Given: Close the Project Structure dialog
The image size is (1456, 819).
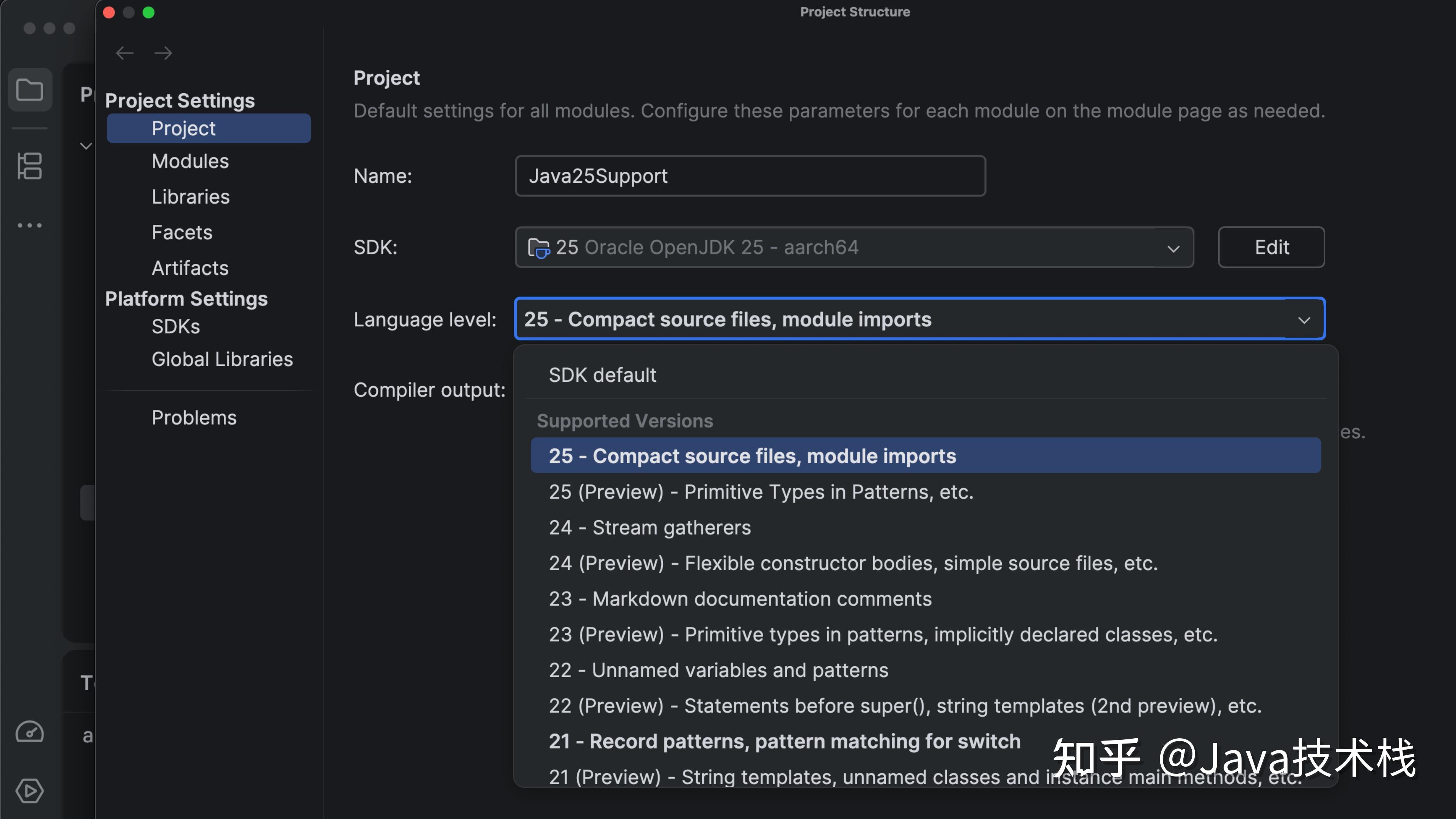Looking at the screenshot, I should pos(109,13).
